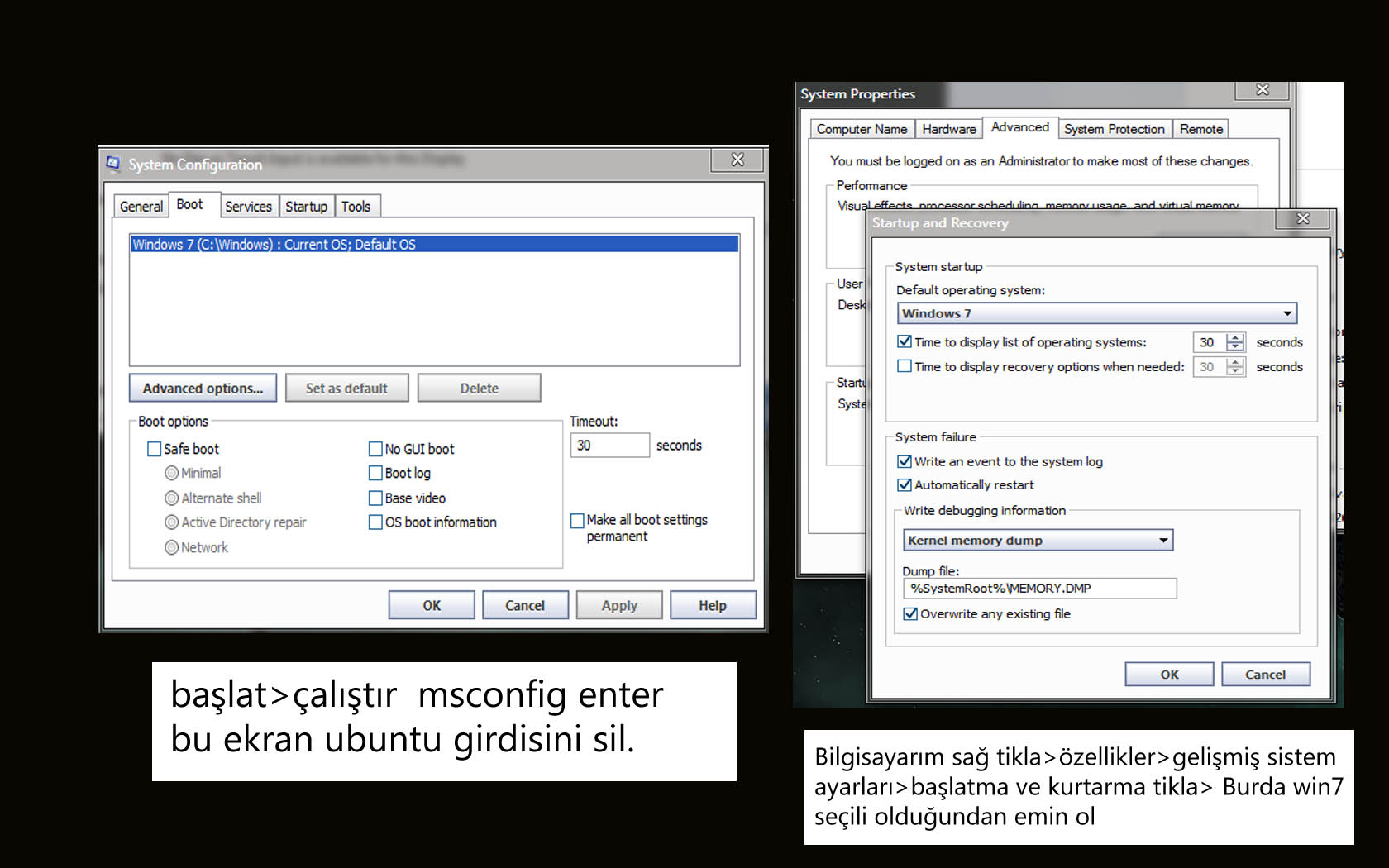This screenshot has width=1389, height=868.
Task: Click the Delete boot entry button
Action: 480,388
